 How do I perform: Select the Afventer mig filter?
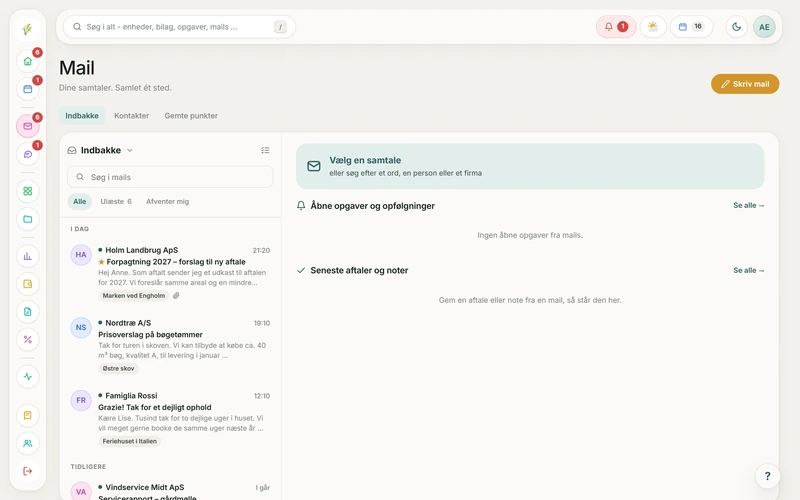click(167, 202)
